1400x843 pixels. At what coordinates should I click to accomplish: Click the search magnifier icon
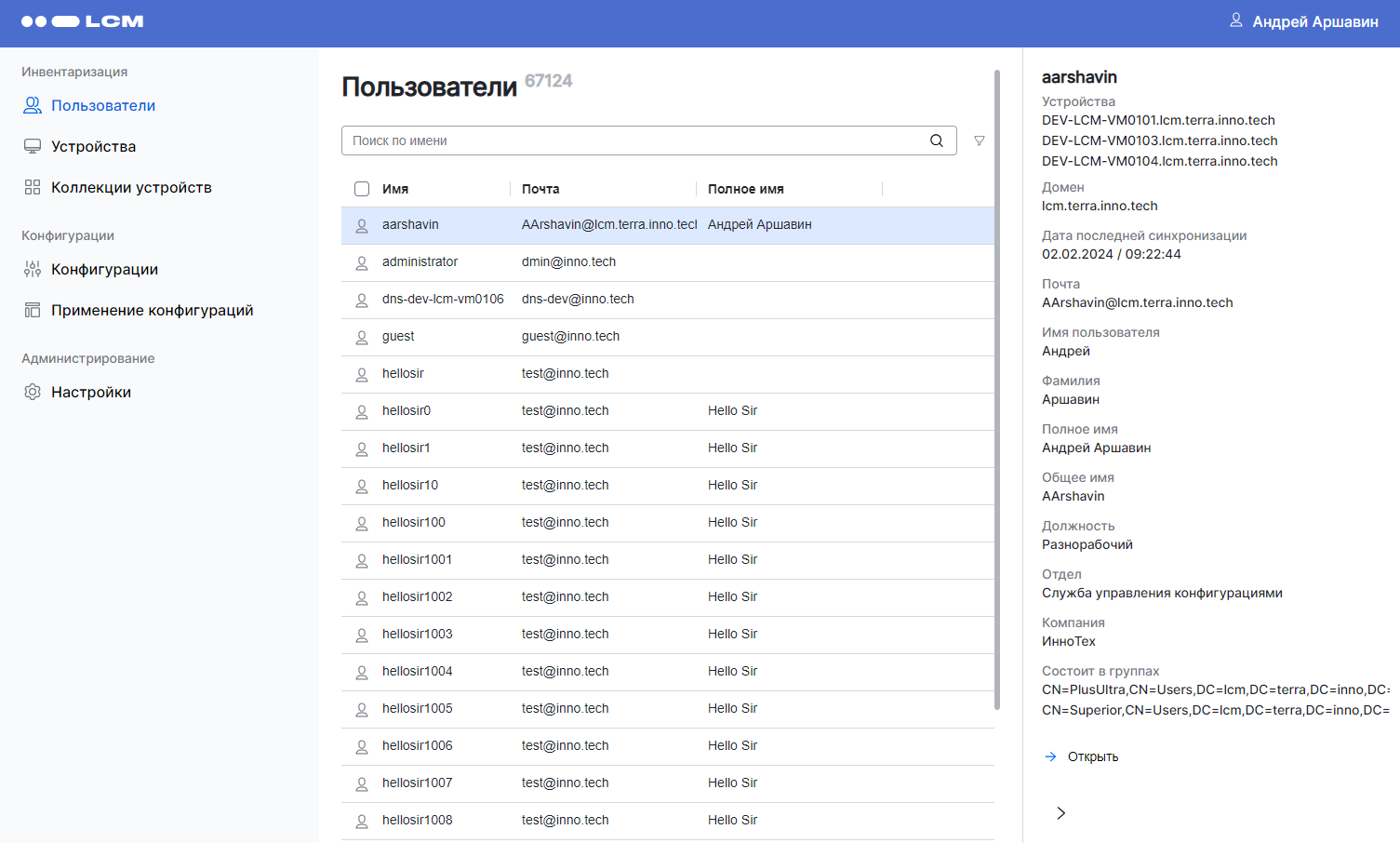pyautogui.click(x=936, y=140)
